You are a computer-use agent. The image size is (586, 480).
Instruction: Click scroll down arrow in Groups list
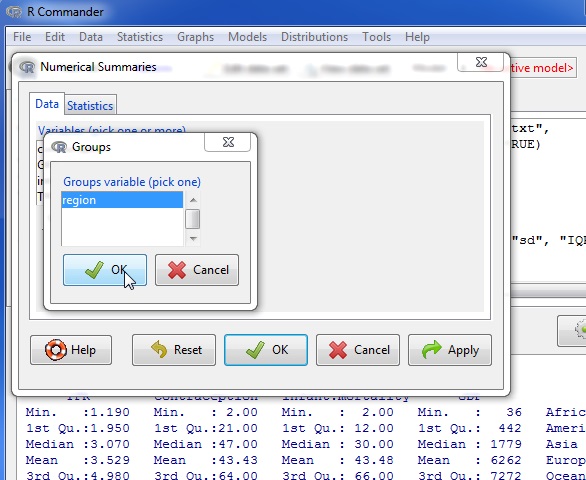click(193, 239)
